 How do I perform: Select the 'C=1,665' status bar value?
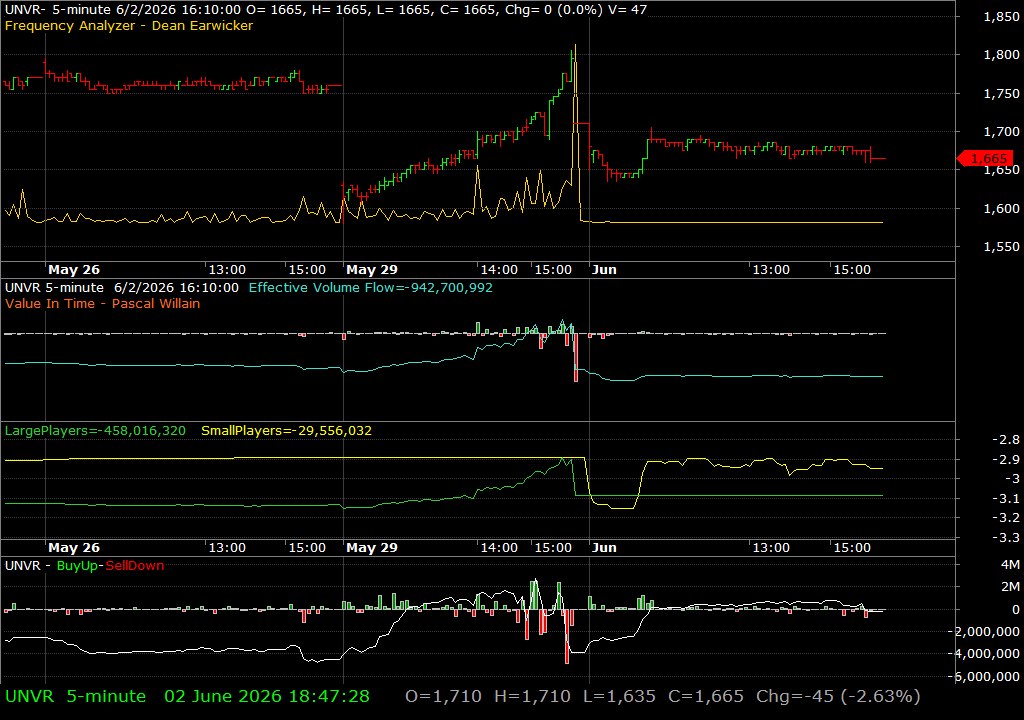tap(705, 696)
